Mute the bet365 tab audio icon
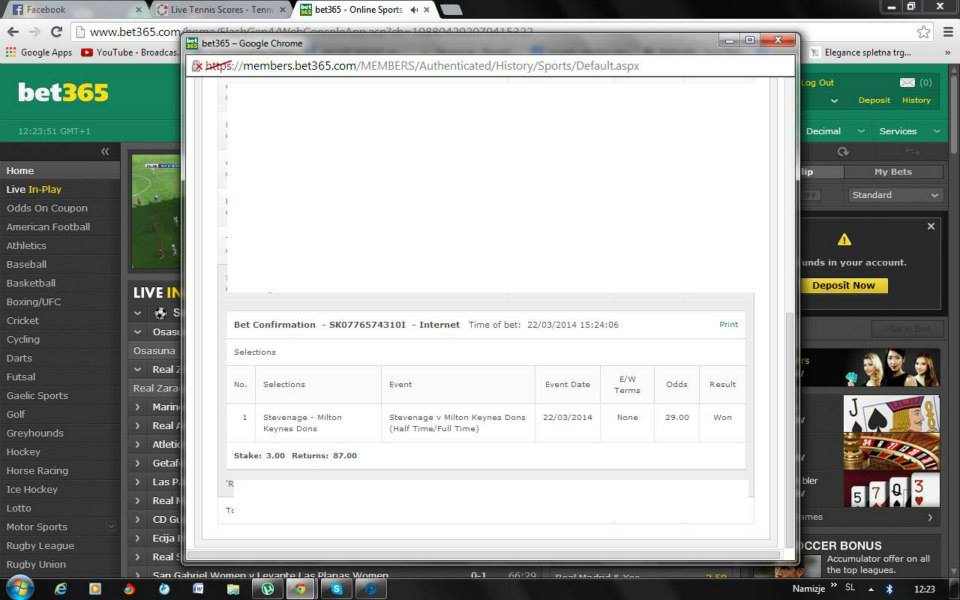 click(x=414, y=10)
